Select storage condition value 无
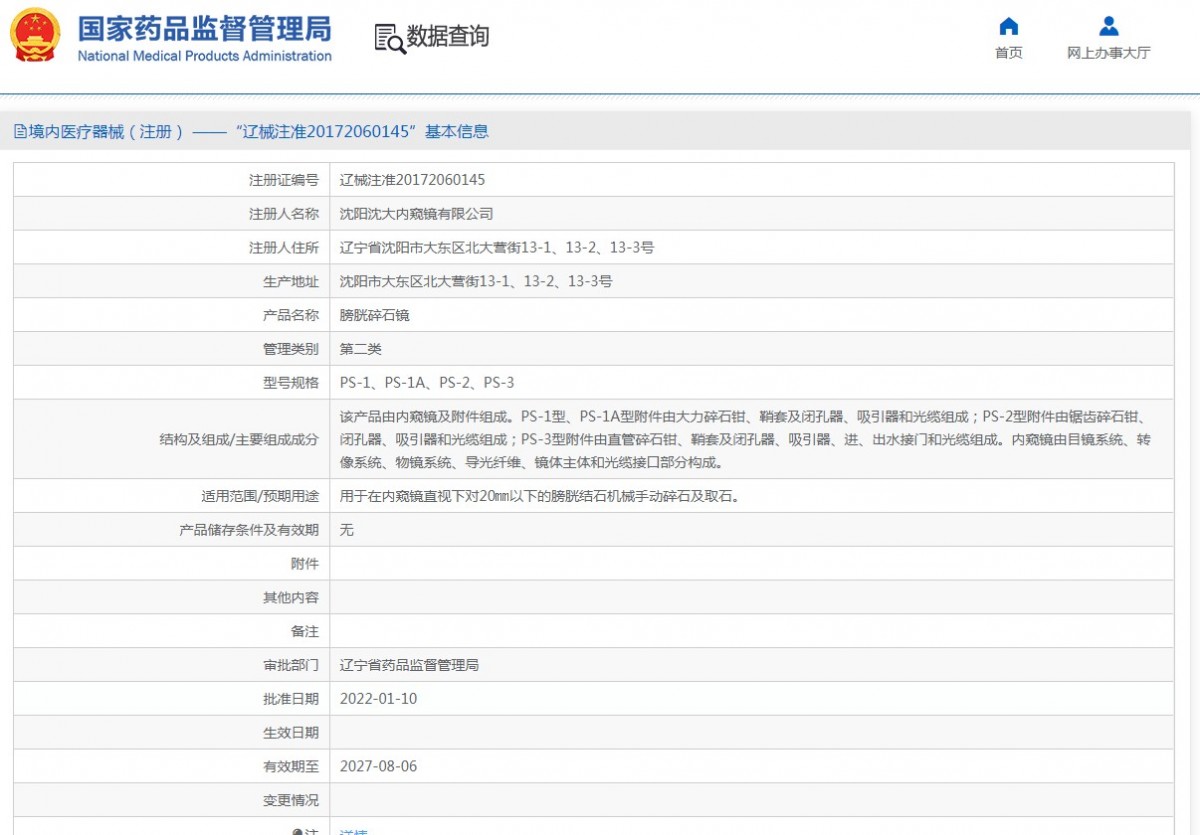Viewport: 1200px width, 835px height. tap(347, 530)
